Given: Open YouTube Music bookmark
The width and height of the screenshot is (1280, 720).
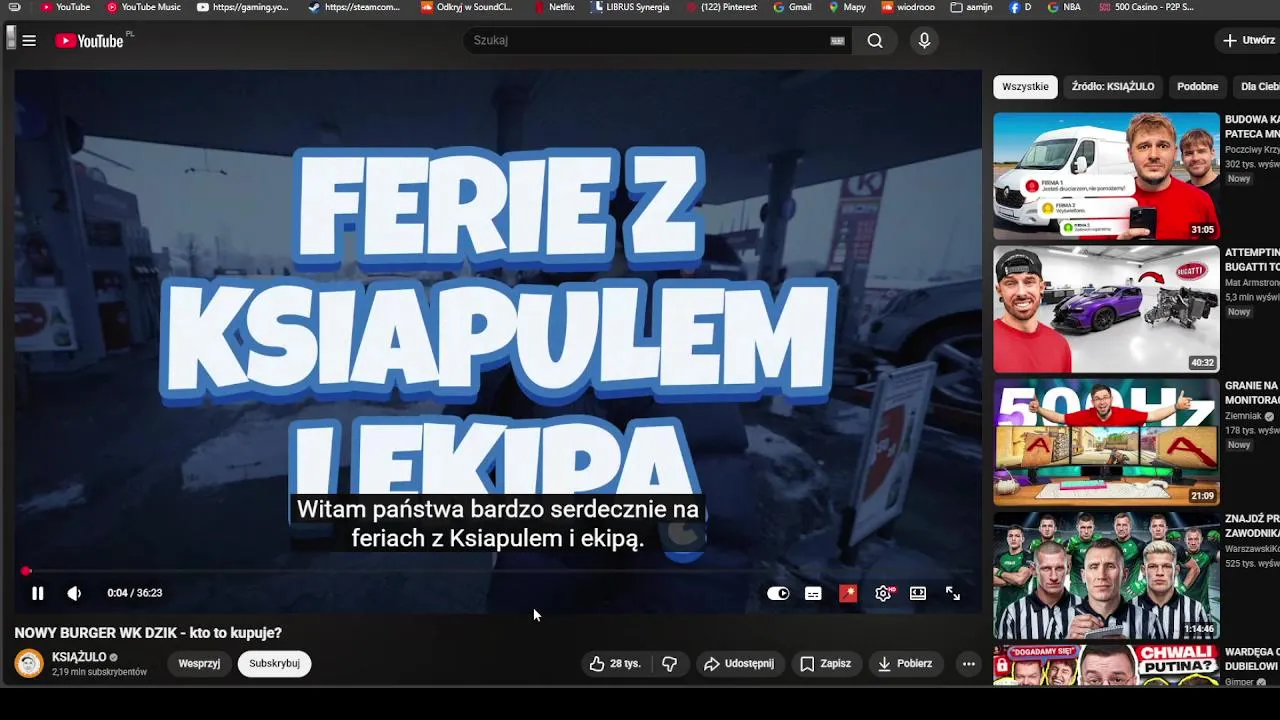Looking at the screenshot, I should coord(144,7).
